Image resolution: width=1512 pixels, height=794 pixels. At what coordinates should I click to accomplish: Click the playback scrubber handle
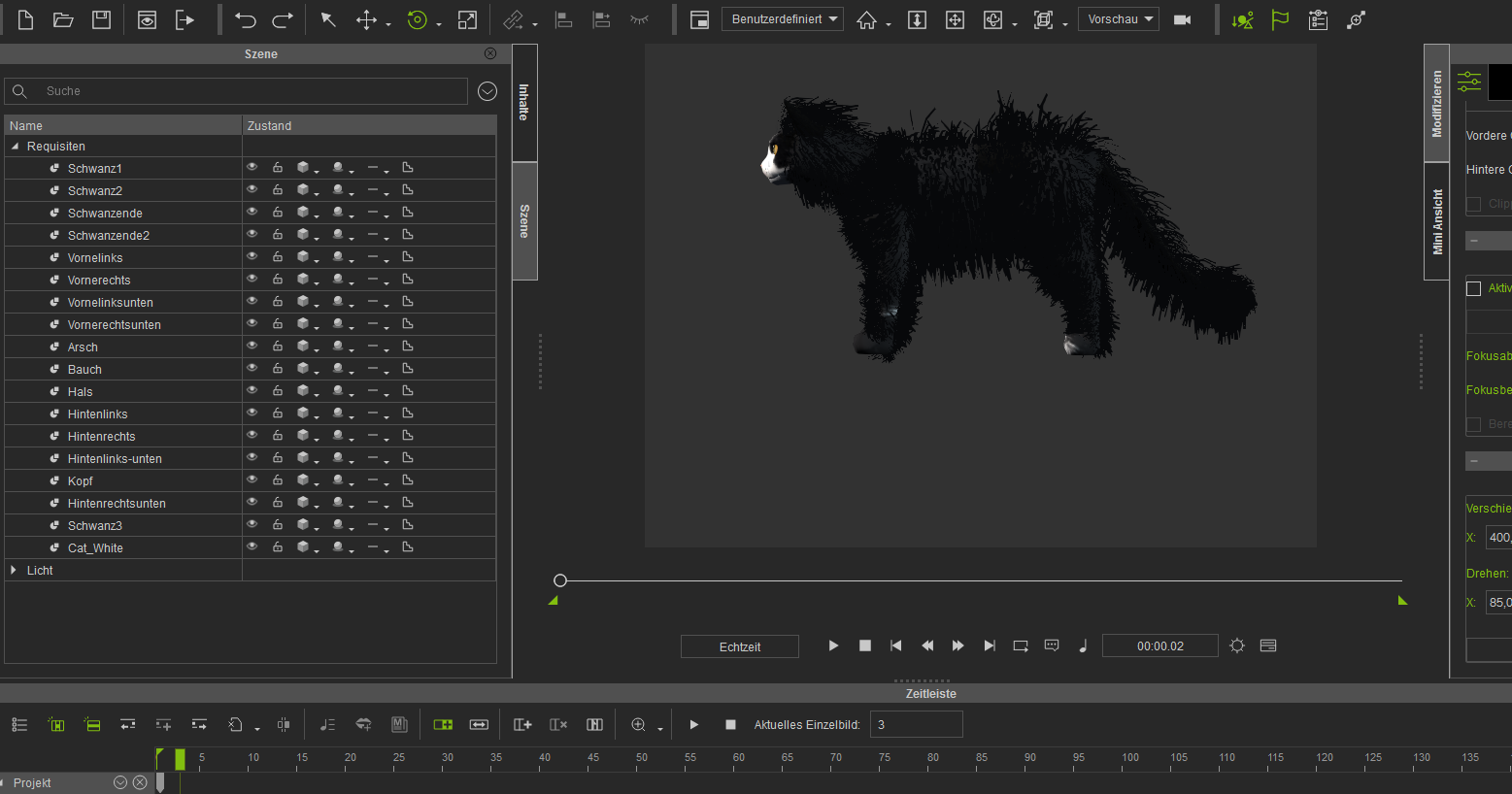tap(560, 580)
